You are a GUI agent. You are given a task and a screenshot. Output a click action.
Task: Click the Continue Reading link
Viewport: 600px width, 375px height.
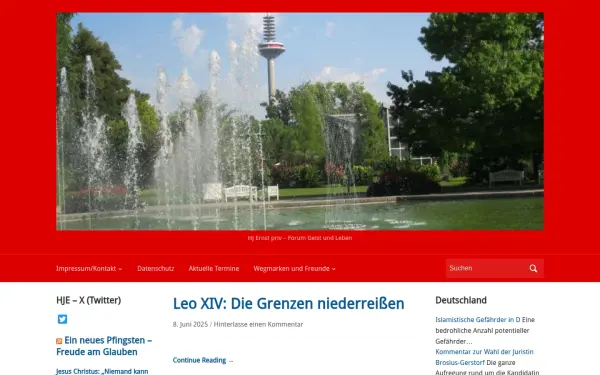pyautogui.click(x=203, y=360)
